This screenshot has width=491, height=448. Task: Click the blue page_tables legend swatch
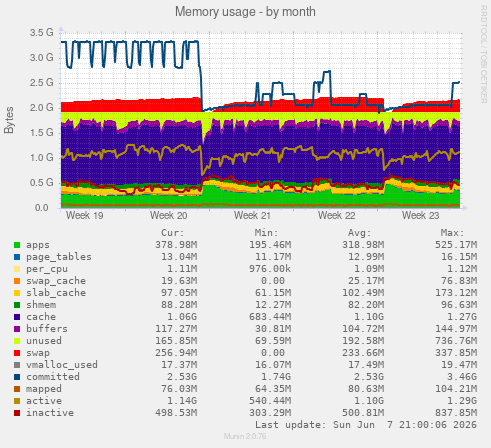point(17,257)
